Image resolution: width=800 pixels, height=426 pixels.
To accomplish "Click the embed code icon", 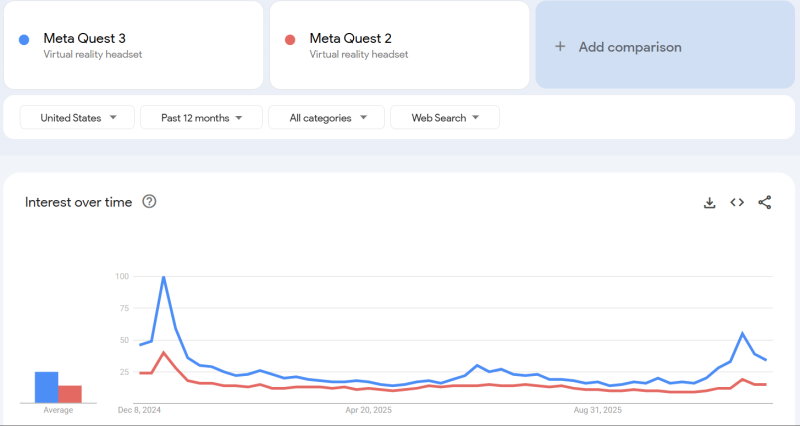I will pos(737,202).
